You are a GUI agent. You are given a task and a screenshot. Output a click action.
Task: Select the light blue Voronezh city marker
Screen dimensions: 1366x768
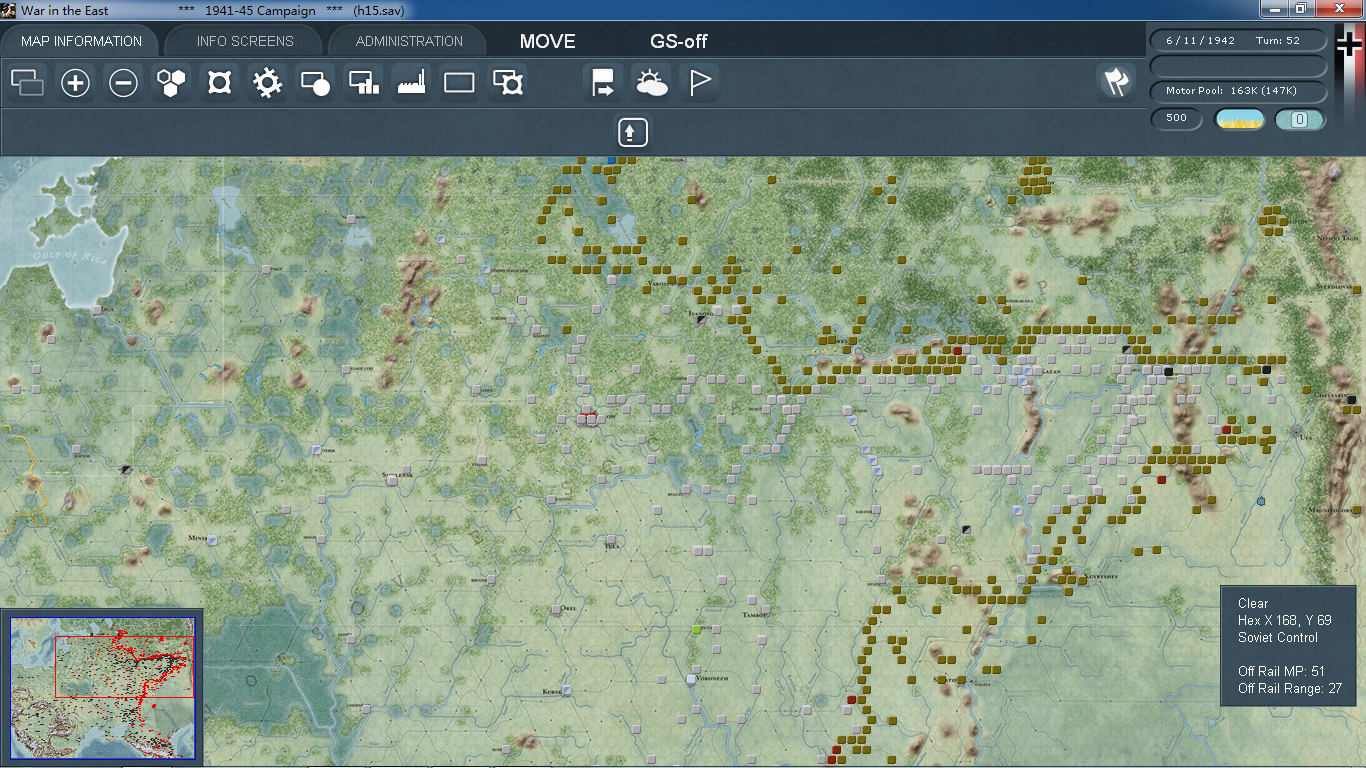tap(691, 680)
